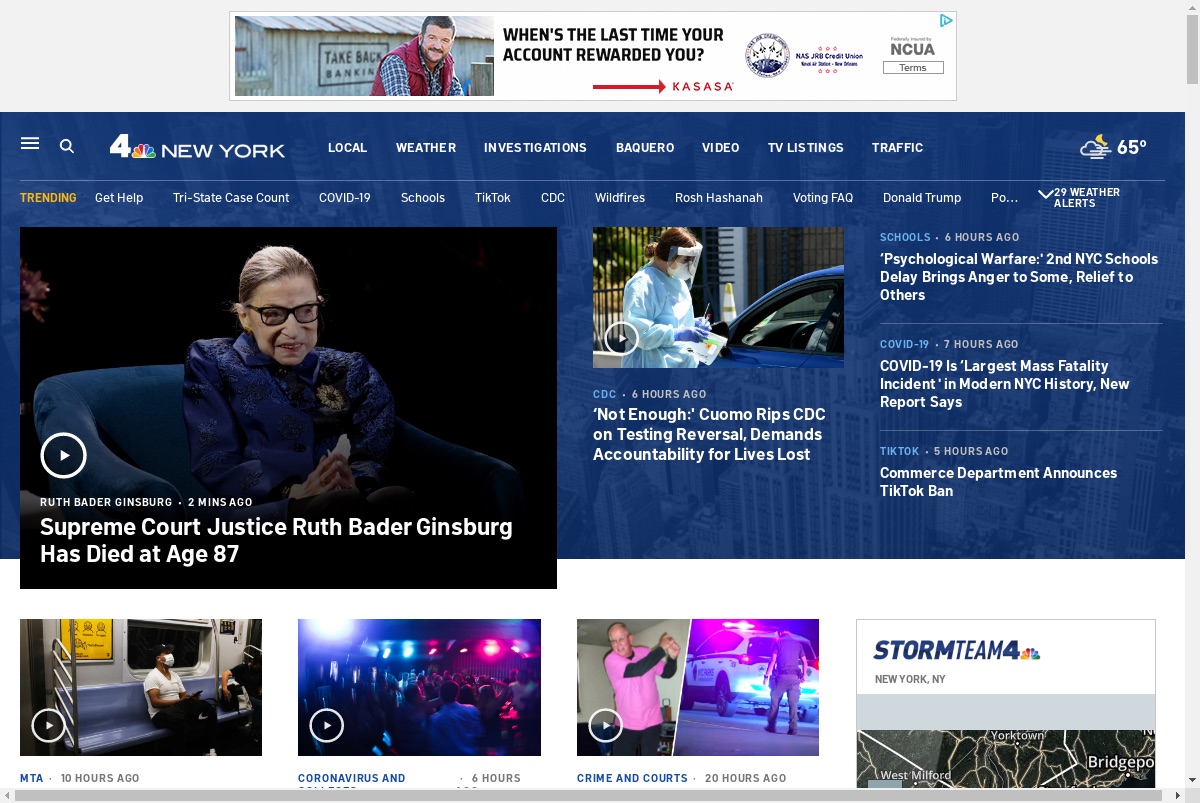
Task: Select trending topic CDC
Action: [x=553, y=198]
